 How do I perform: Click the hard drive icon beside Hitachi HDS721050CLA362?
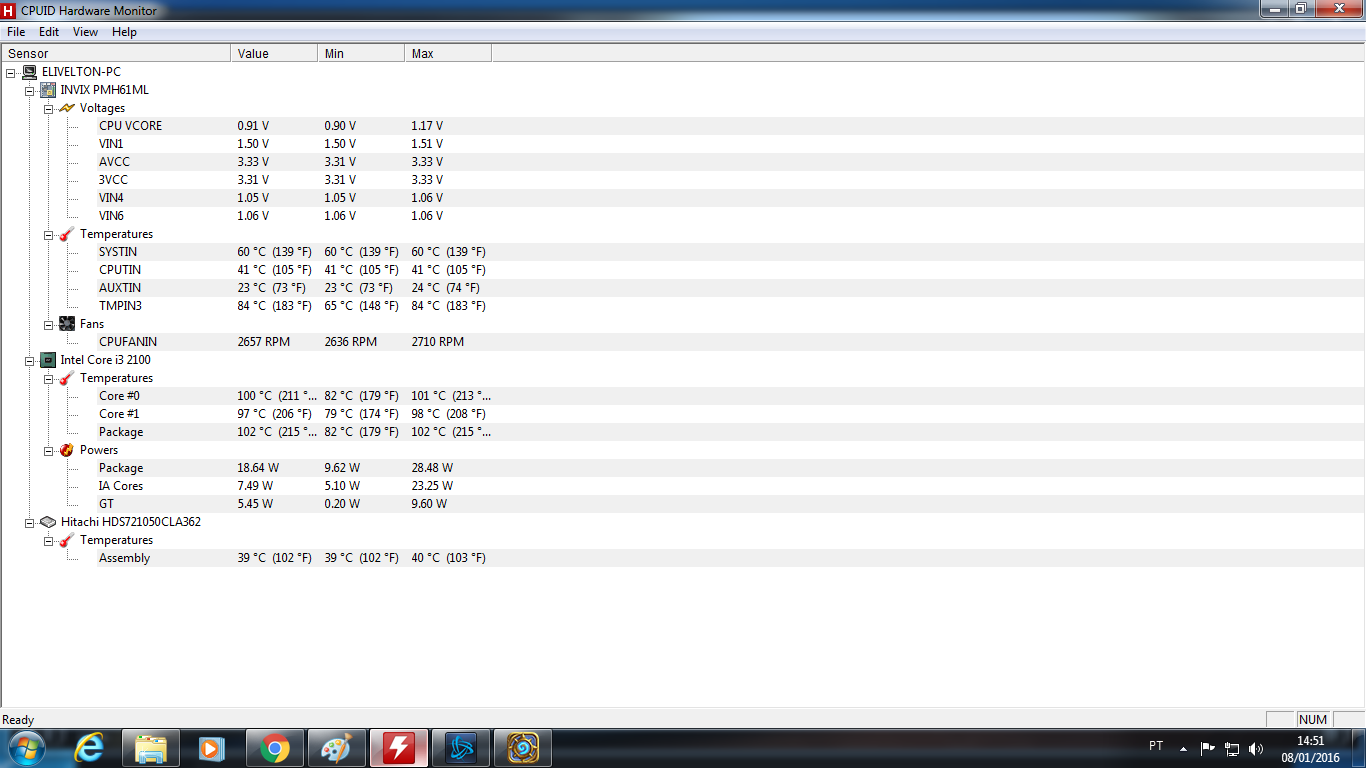[48, 522]
